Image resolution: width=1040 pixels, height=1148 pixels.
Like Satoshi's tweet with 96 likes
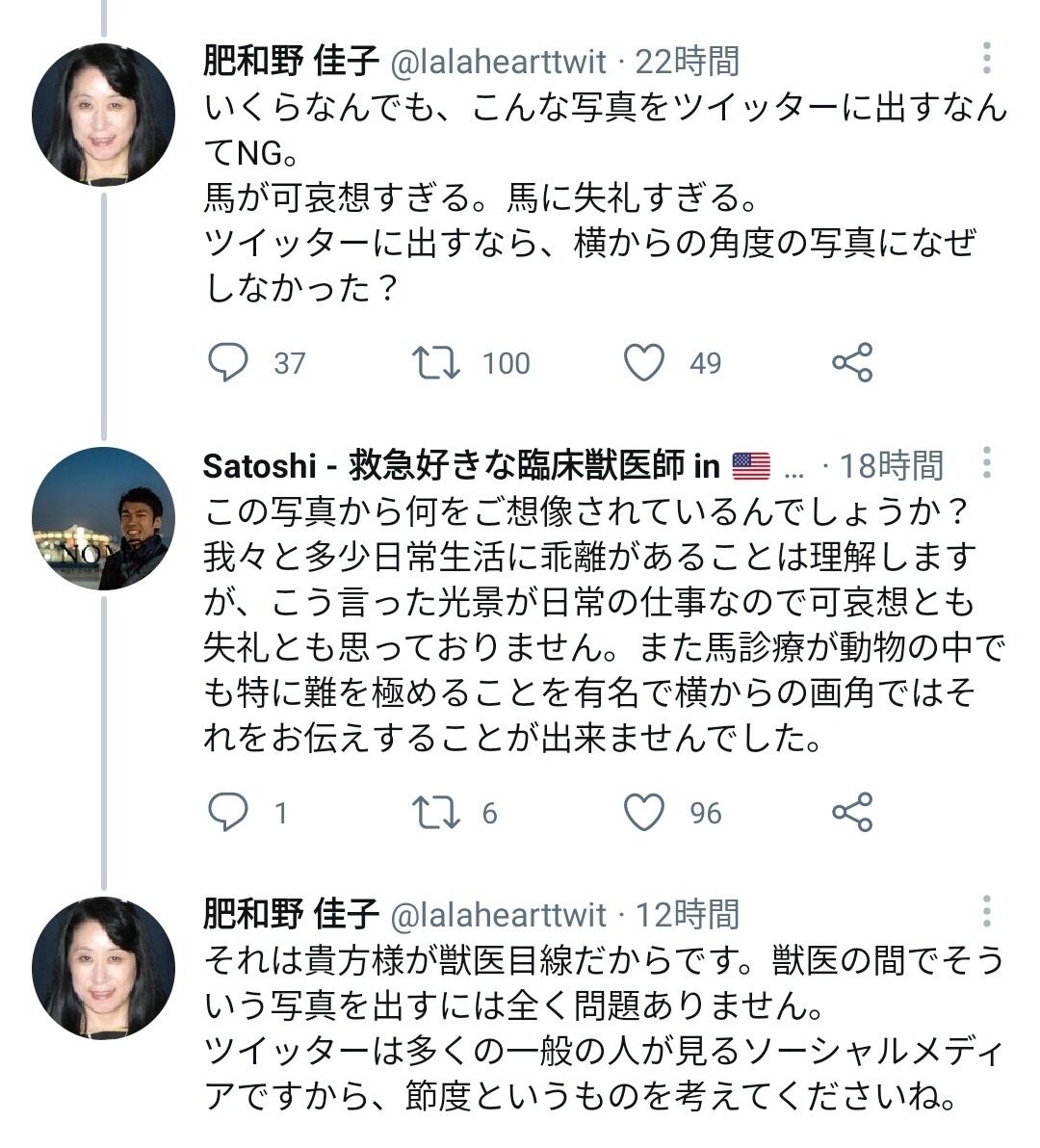[x=644, y=813]
